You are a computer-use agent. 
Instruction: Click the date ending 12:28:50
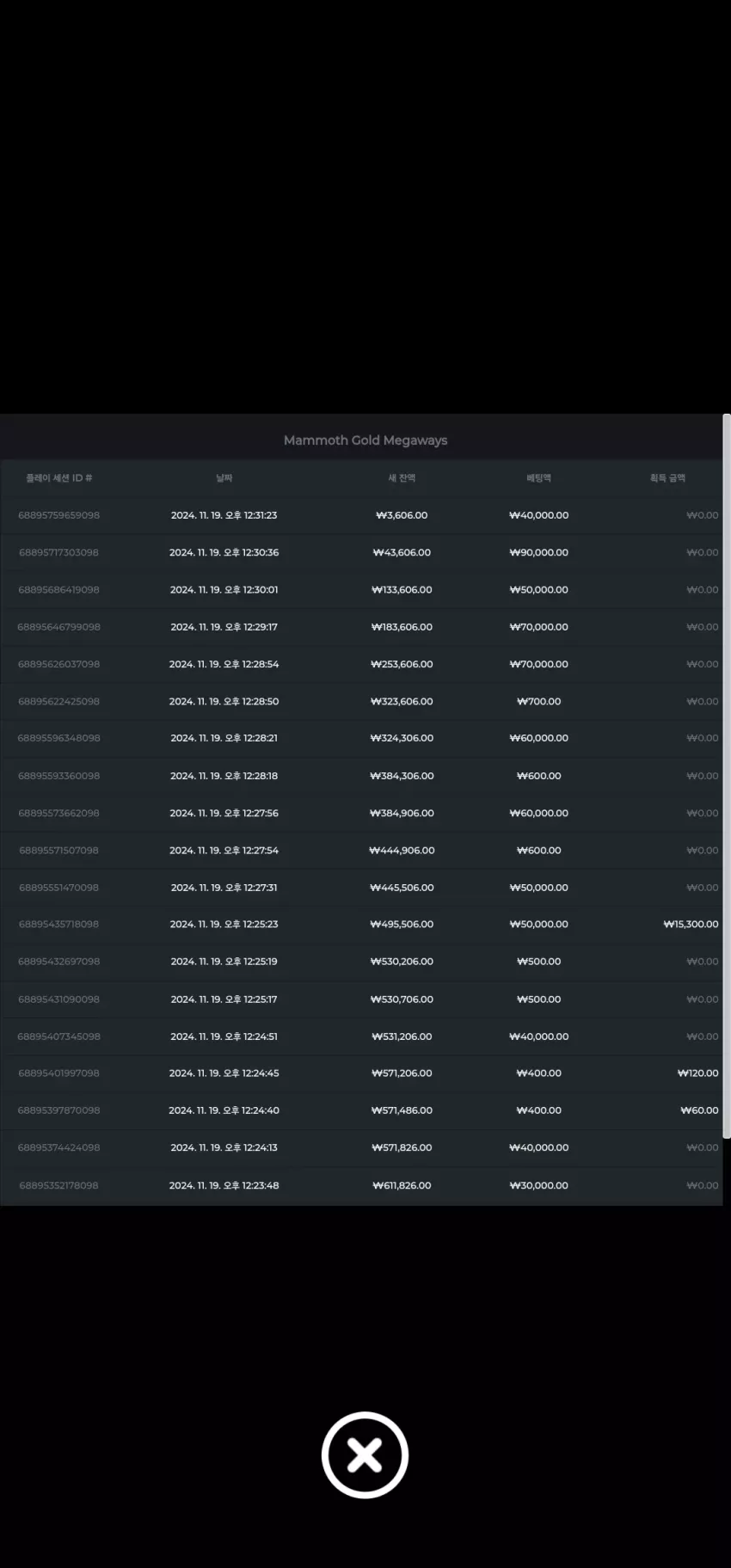pos(224,702)
